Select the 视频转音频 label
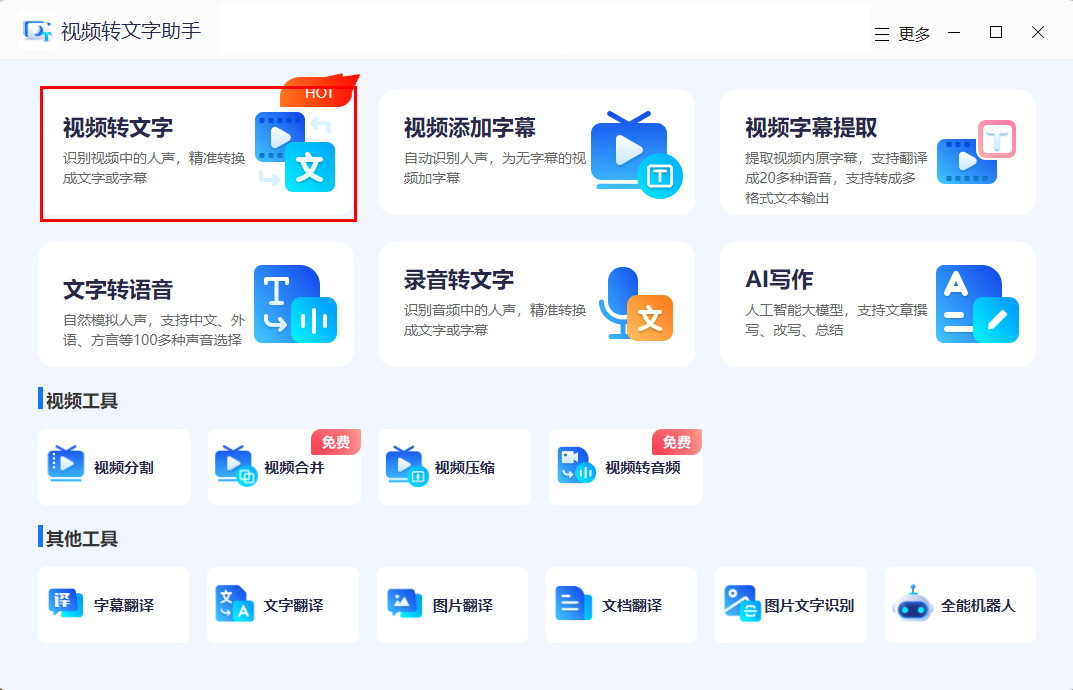Image resolution: width=1073 pixels, height=690 pixels. coord(643,468)
